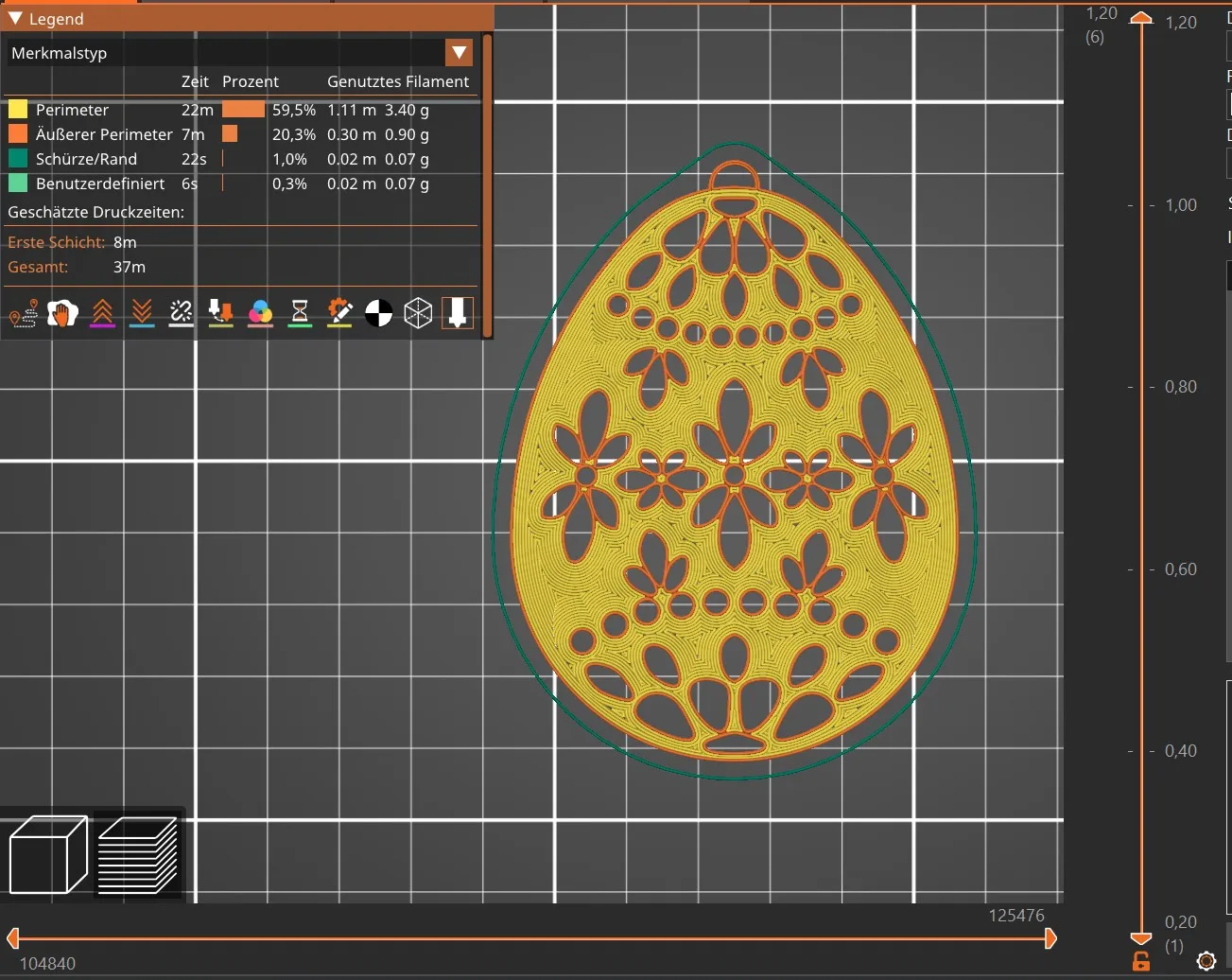Click the color changes icon
This screenshot has height=980, width=1232.
click(x=260, y=313)
